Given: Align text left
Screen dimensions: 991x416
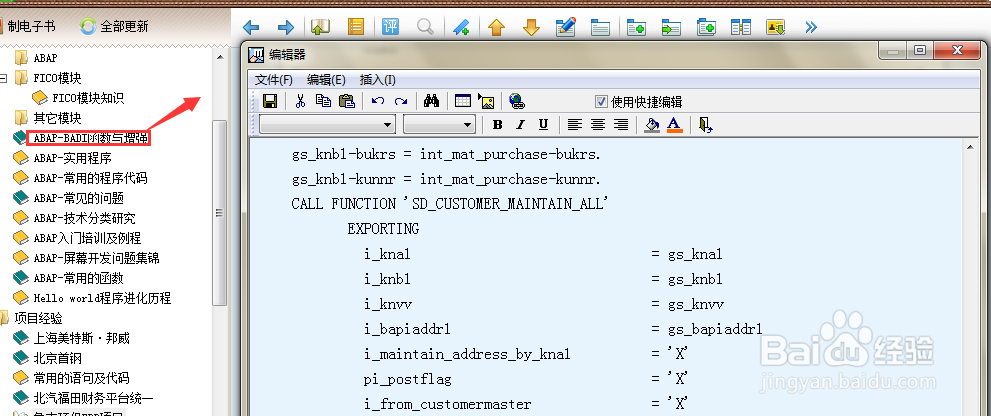Looking at the screenshot, I should click(x=575, y=125).
